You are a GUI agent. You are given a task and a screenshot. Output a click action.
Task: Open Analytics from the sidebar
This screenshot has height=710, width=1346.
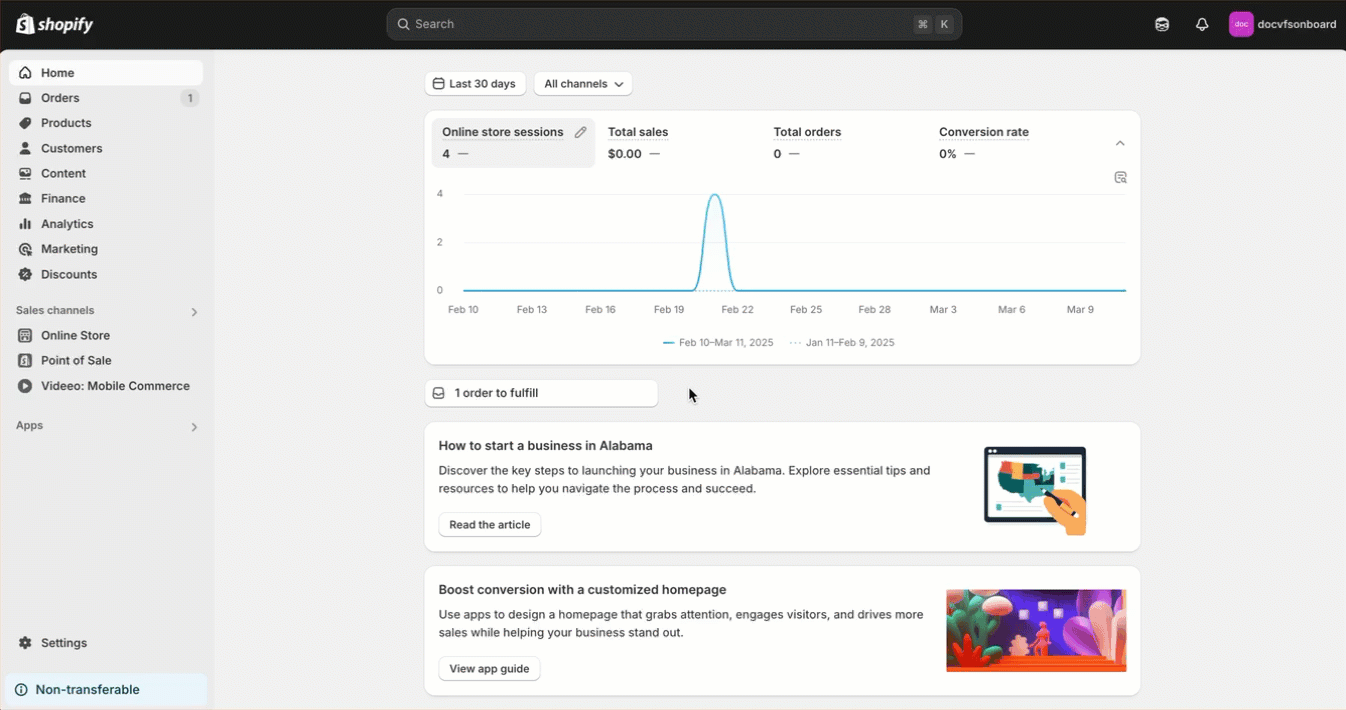(67, 224)
